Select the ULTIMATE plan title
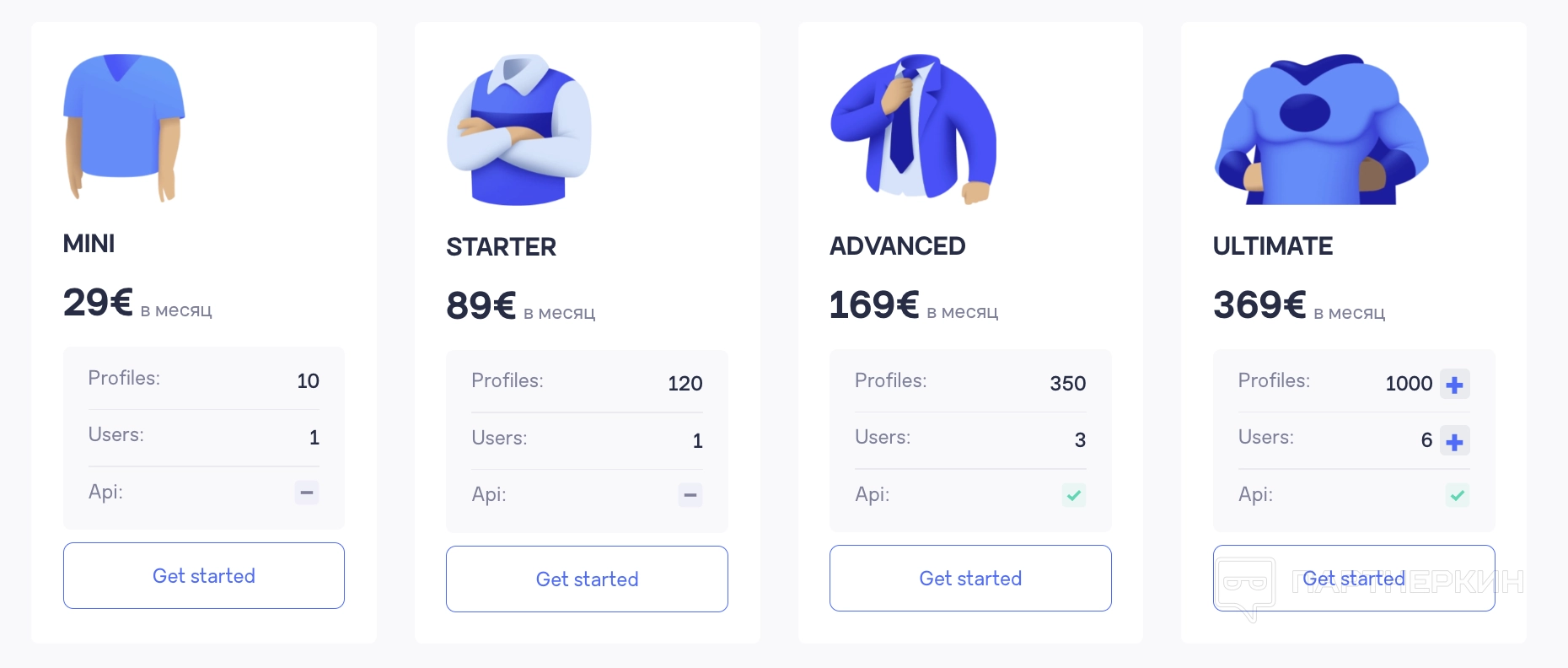 pos(1273,246)
